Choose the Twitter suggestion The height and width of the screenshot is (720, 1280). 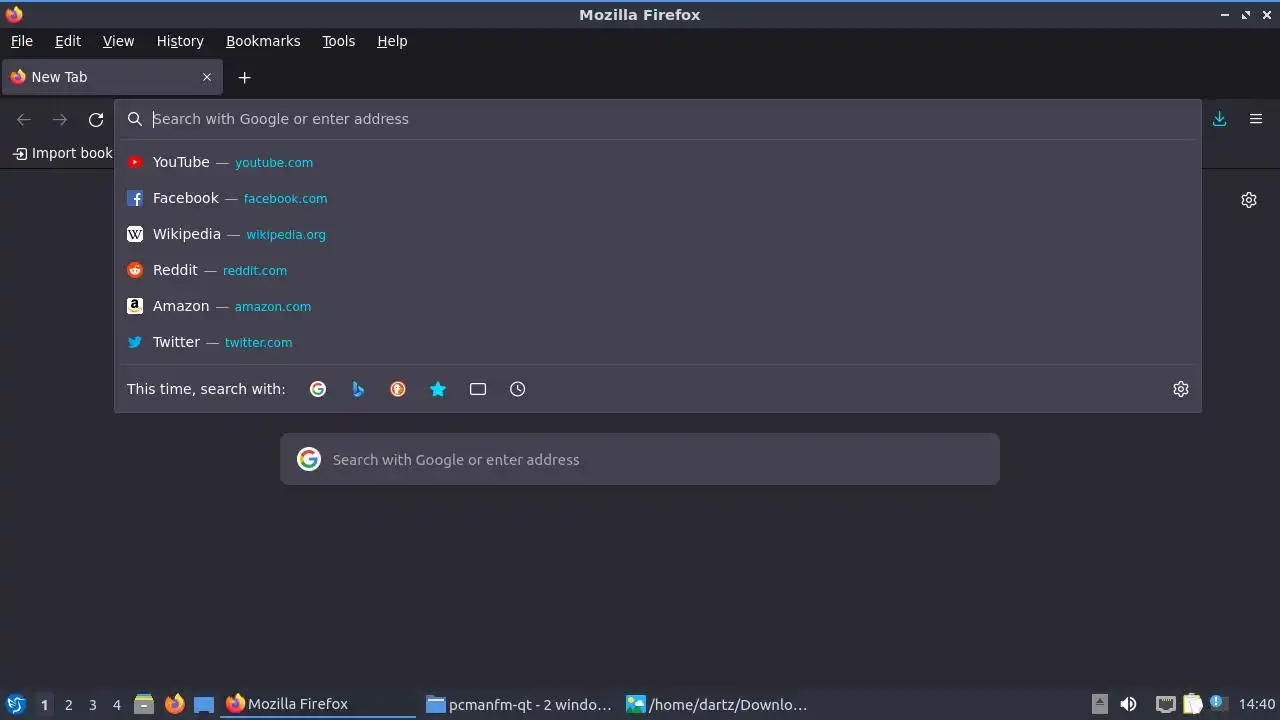[657, 342]
